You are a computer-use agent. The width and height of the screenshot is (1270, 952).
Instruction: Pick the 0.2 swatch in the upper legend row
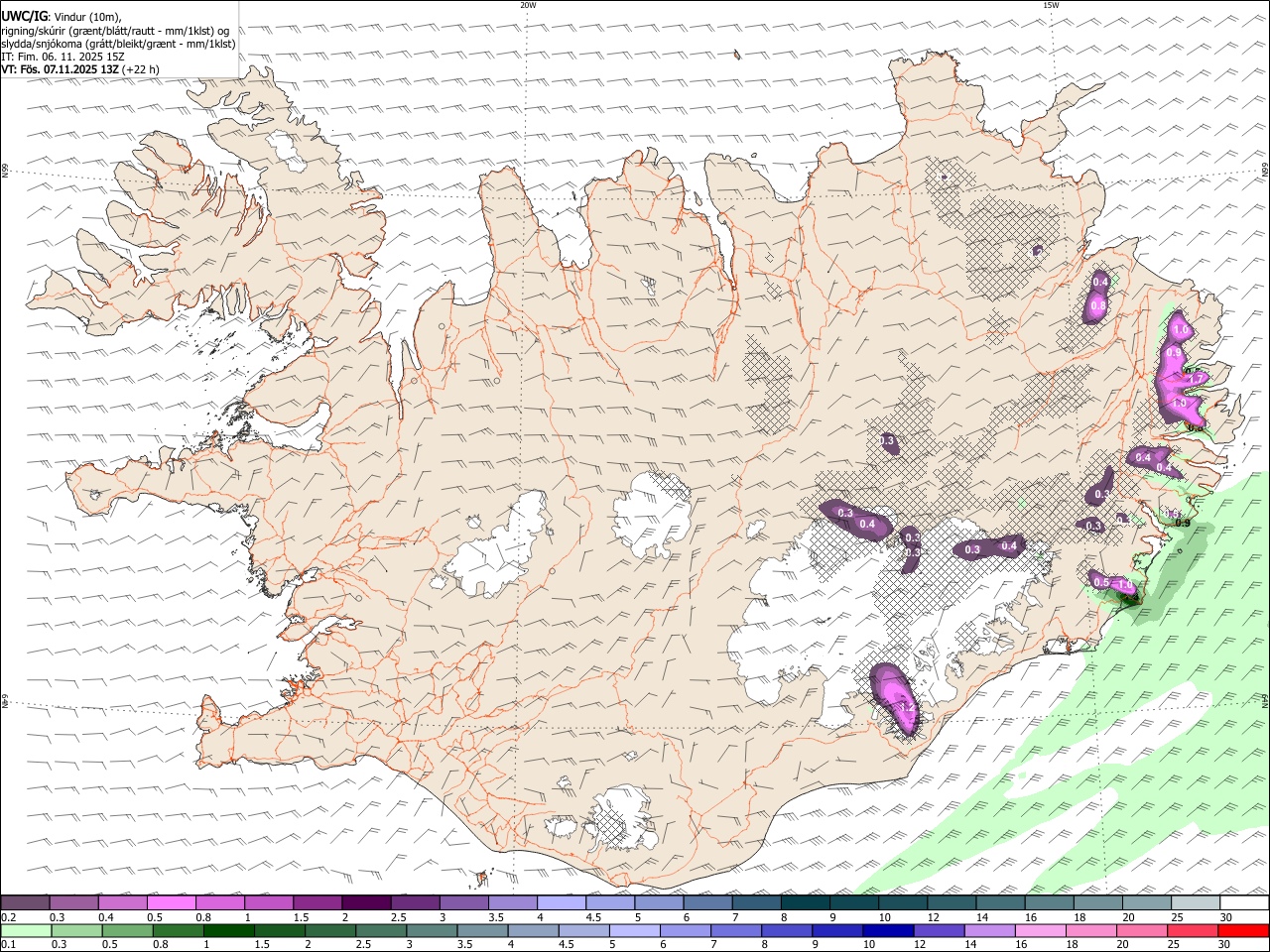coord(25,902)
